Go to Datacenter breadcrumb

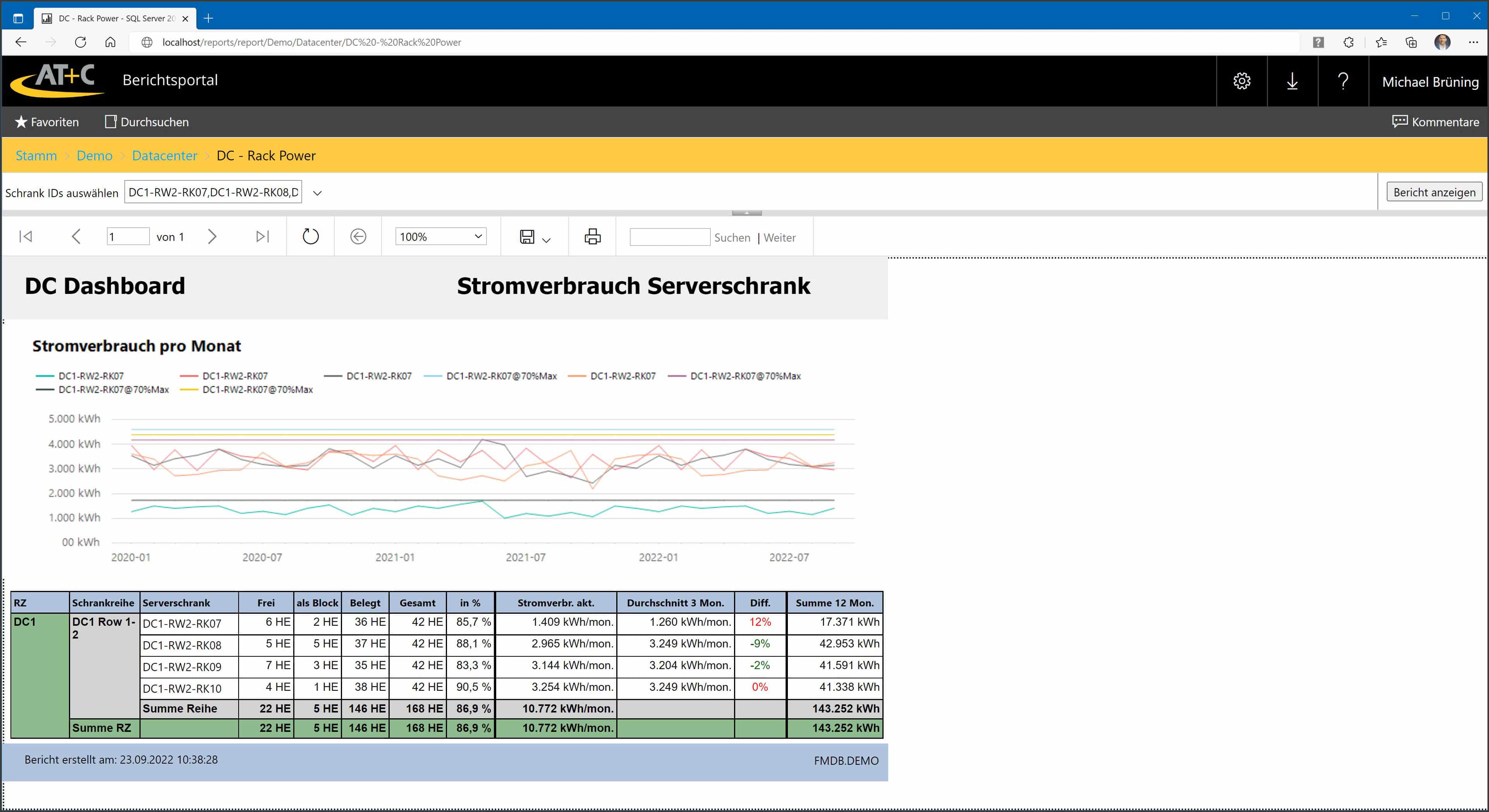pos(164,155)
